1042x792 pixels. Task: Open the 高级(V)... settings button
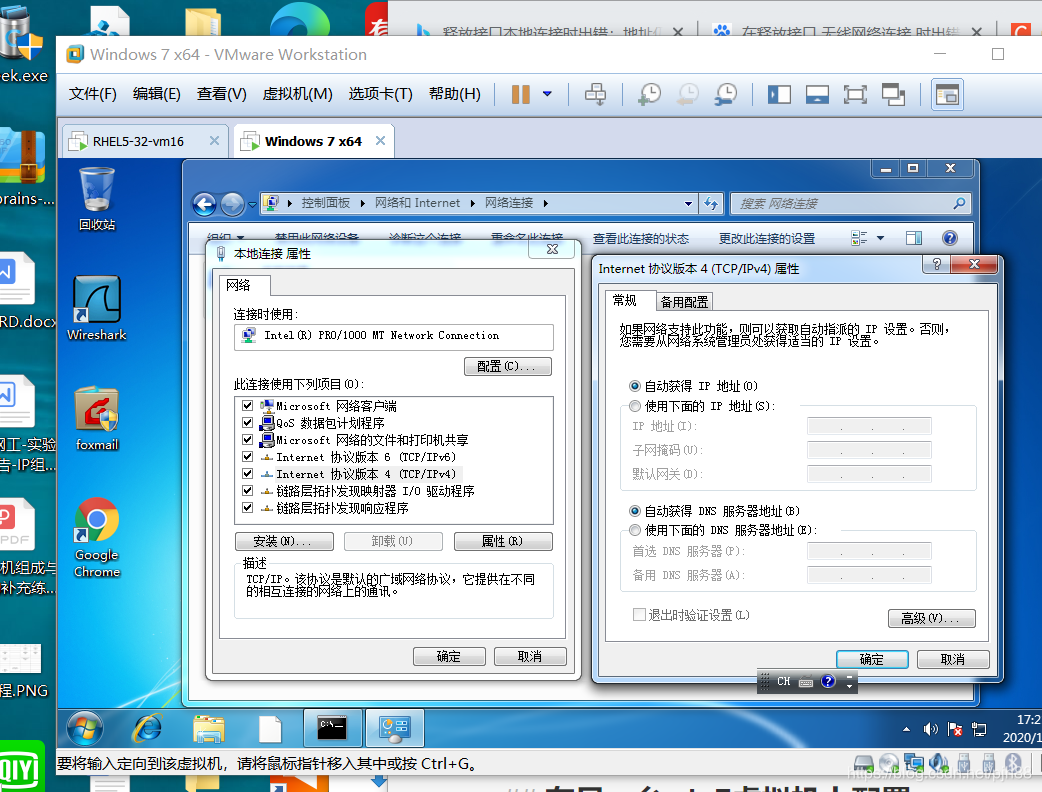932,619
